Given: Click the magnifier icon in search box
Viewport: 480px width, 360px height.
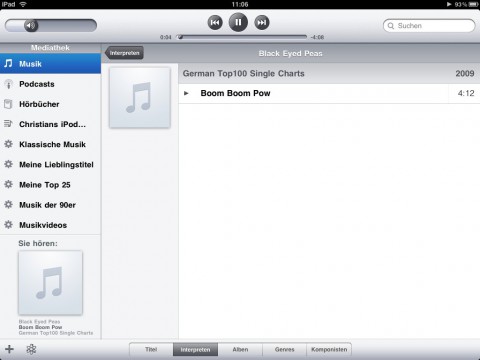Looking at the screenshot, I should tap(391, 26).
